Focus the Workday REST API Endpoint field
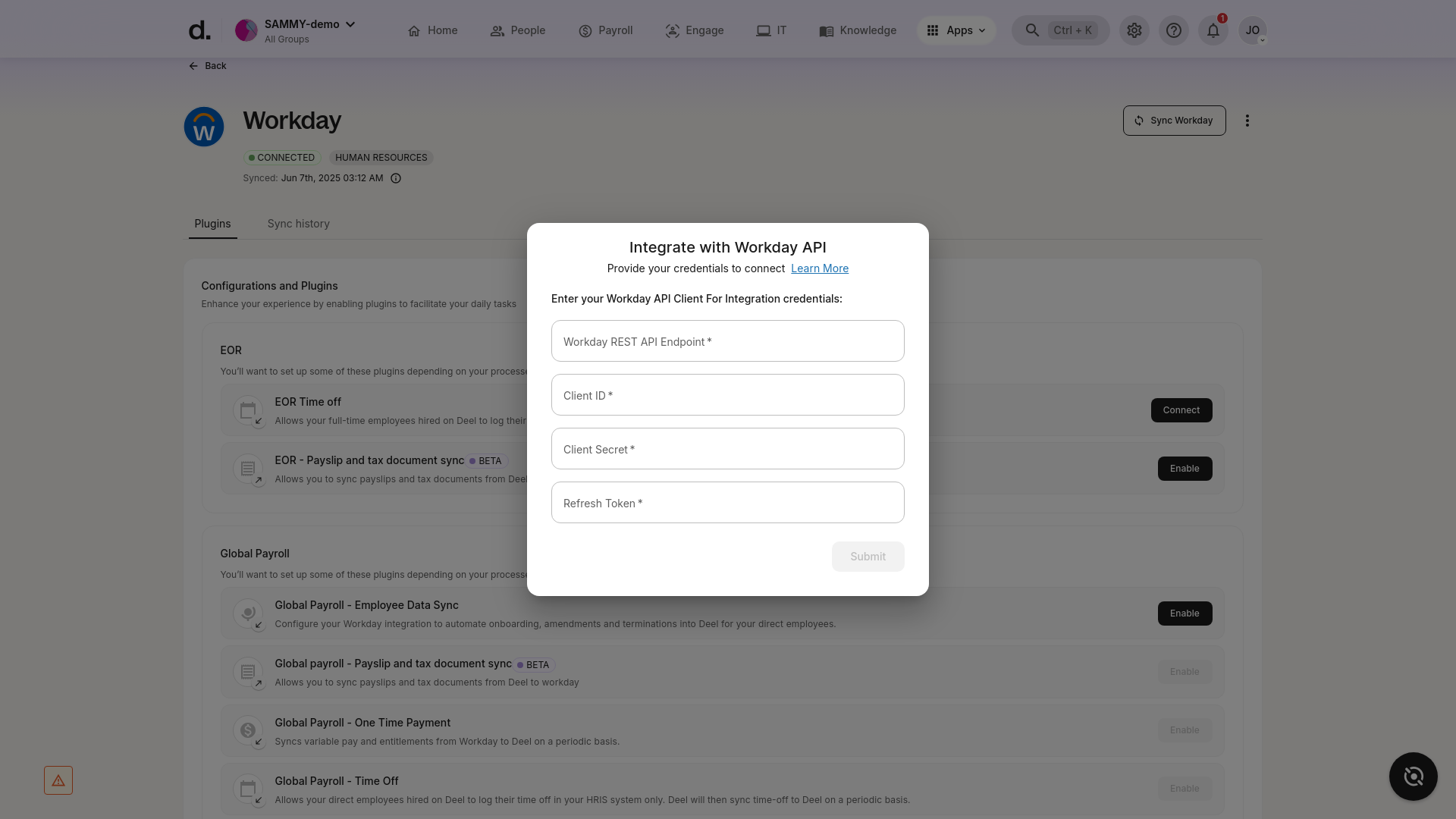This screenshot has height=819, width=1456. [728, 341]
